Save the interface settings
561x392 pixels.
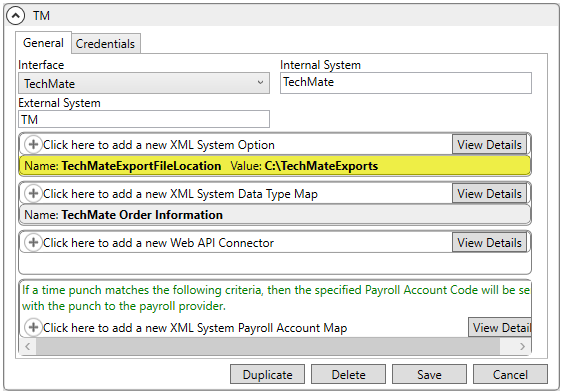(429, 374)
